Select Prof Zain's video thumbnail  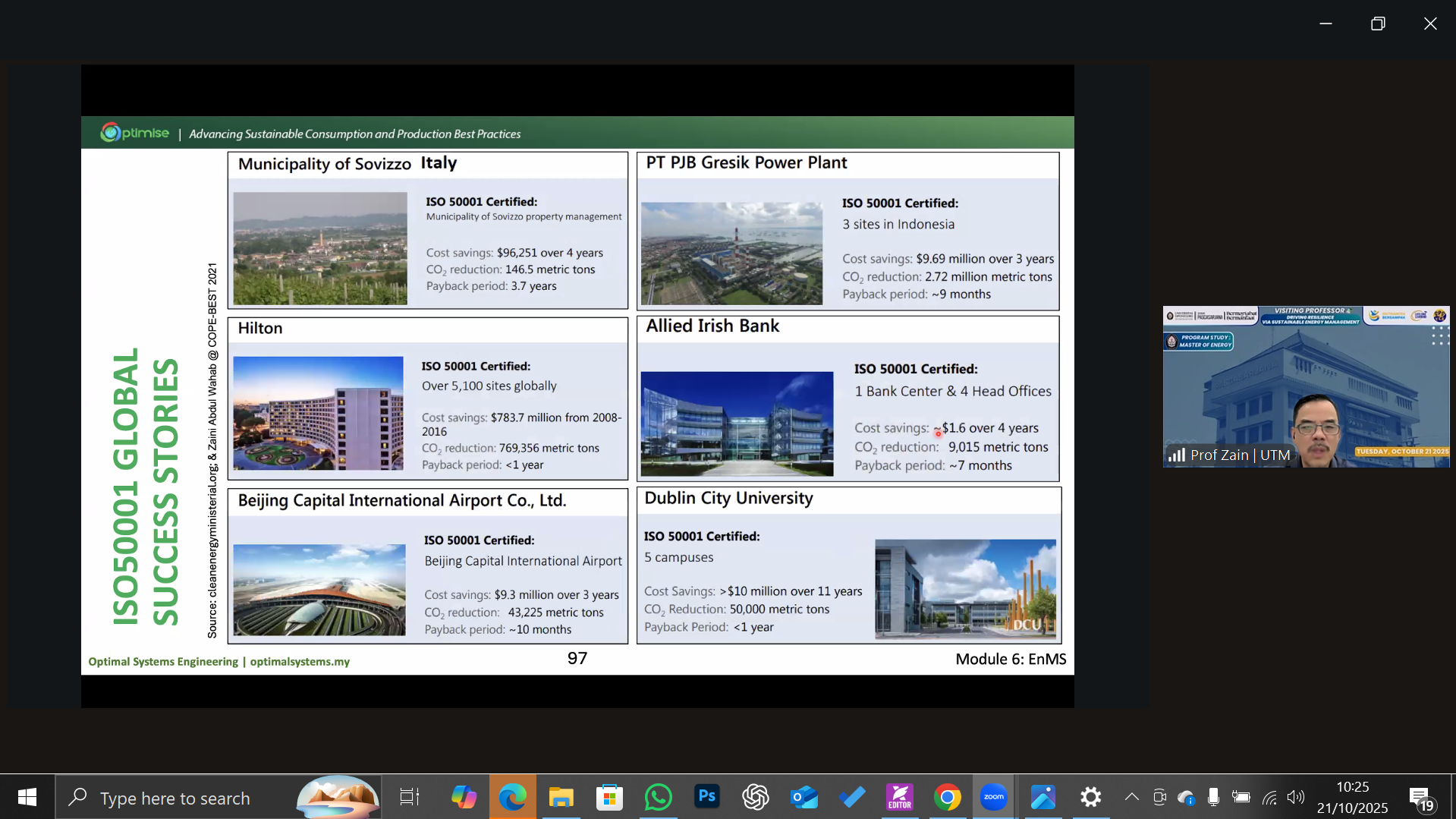(x=1305, y=386)
